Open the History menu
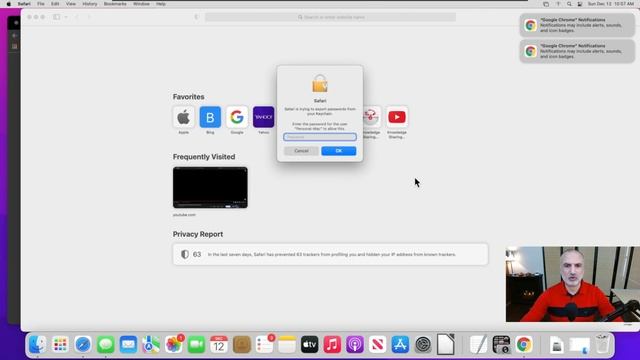The image size is (640, 360). click(90, 4)
